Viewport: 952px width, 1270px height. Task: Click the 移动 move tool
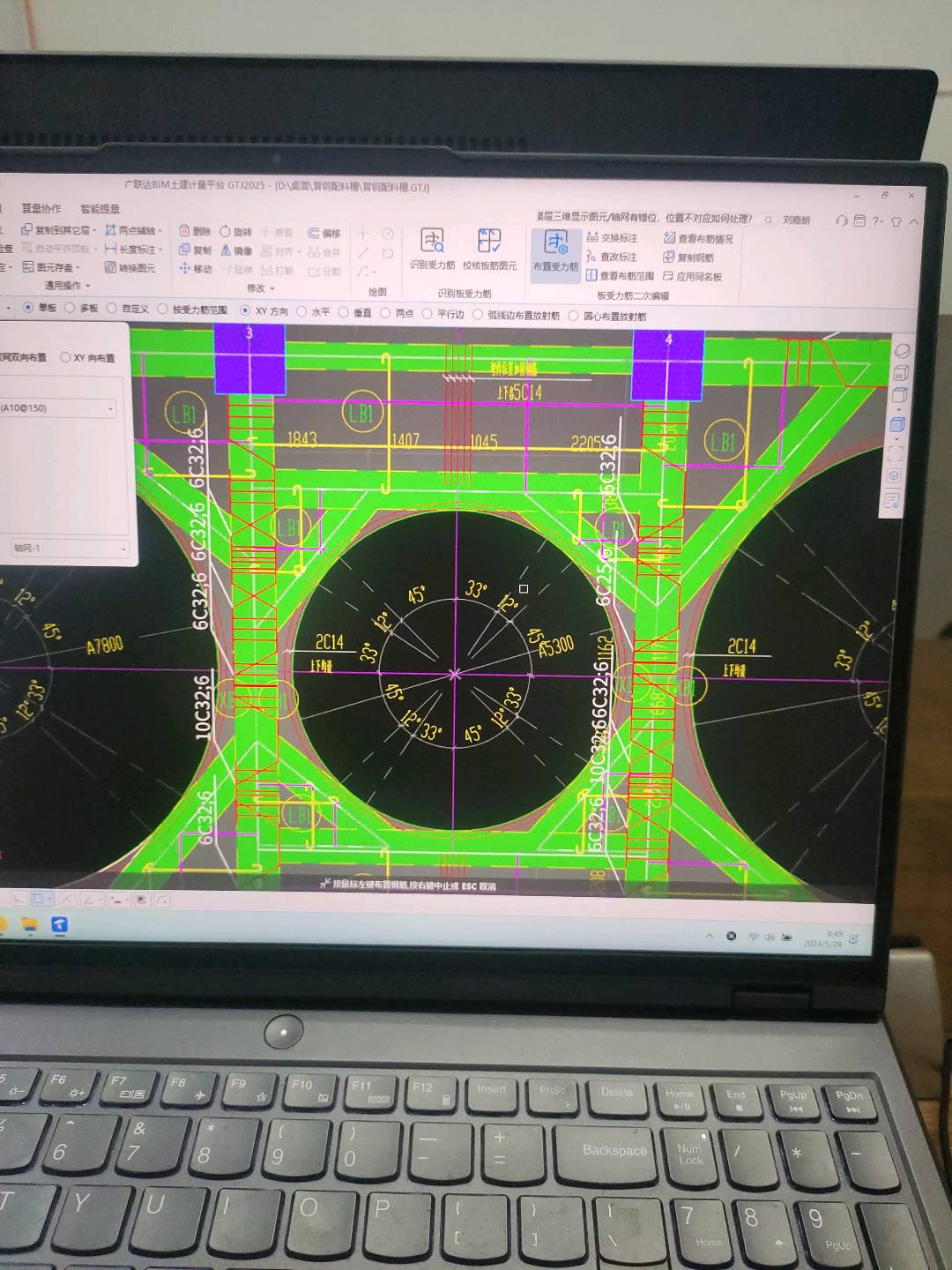pyautogui.click(x=195, y=269)
